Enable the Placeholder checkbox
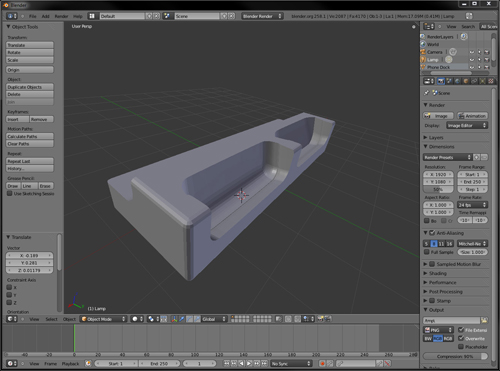 [x=461, y=347]
